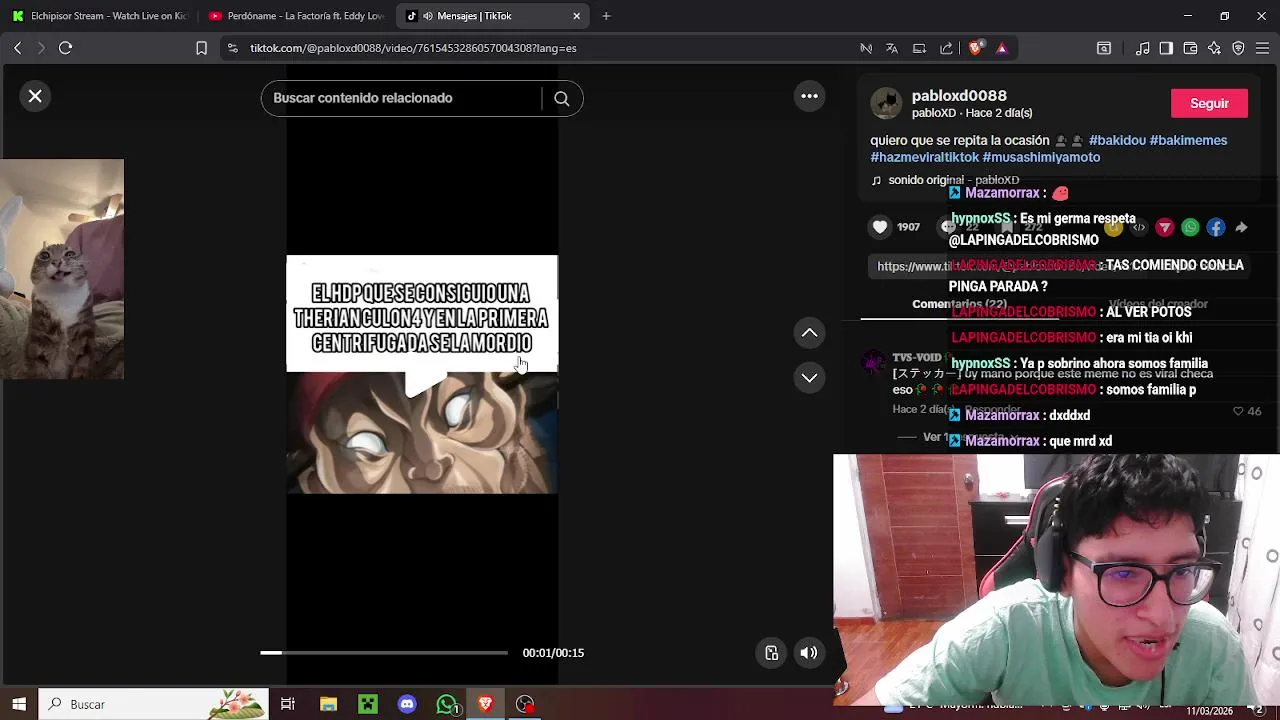
Task: Click the translate page icon
Action: click(892, 48)
